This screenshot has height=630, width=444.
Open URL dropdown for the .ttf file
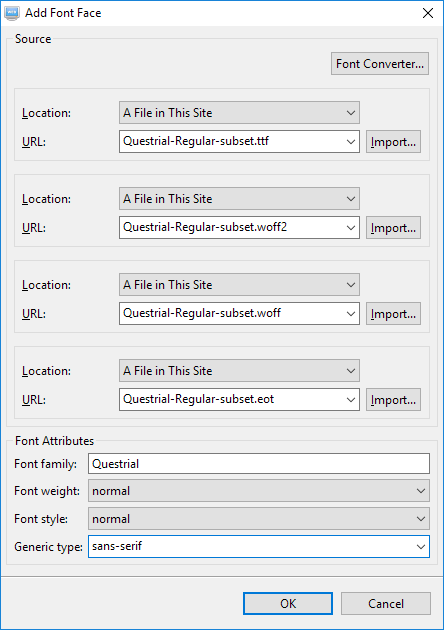coord(350,141)
